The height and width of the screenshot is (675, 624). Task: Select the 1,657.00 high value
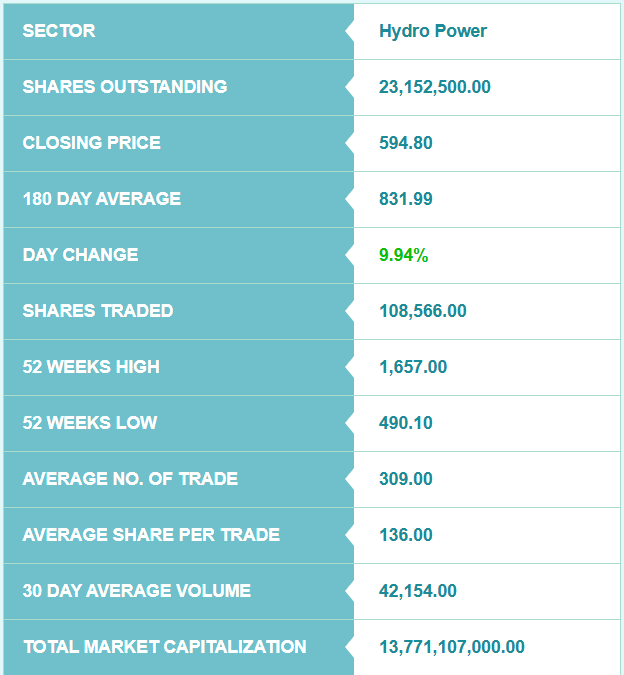pyautogui.click(x=413, y=367)
